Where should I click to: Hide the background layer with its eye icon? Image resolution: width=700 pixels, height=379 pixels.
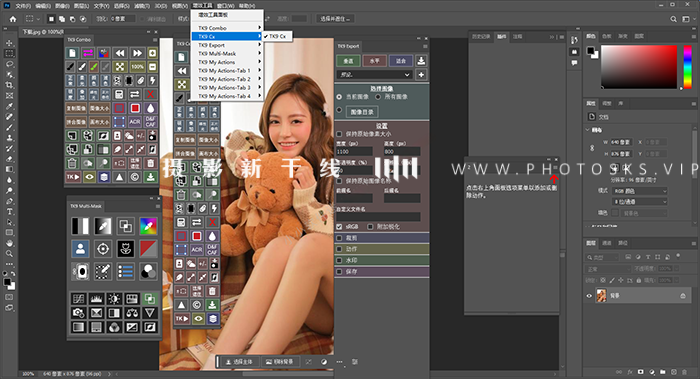point(589,296)
